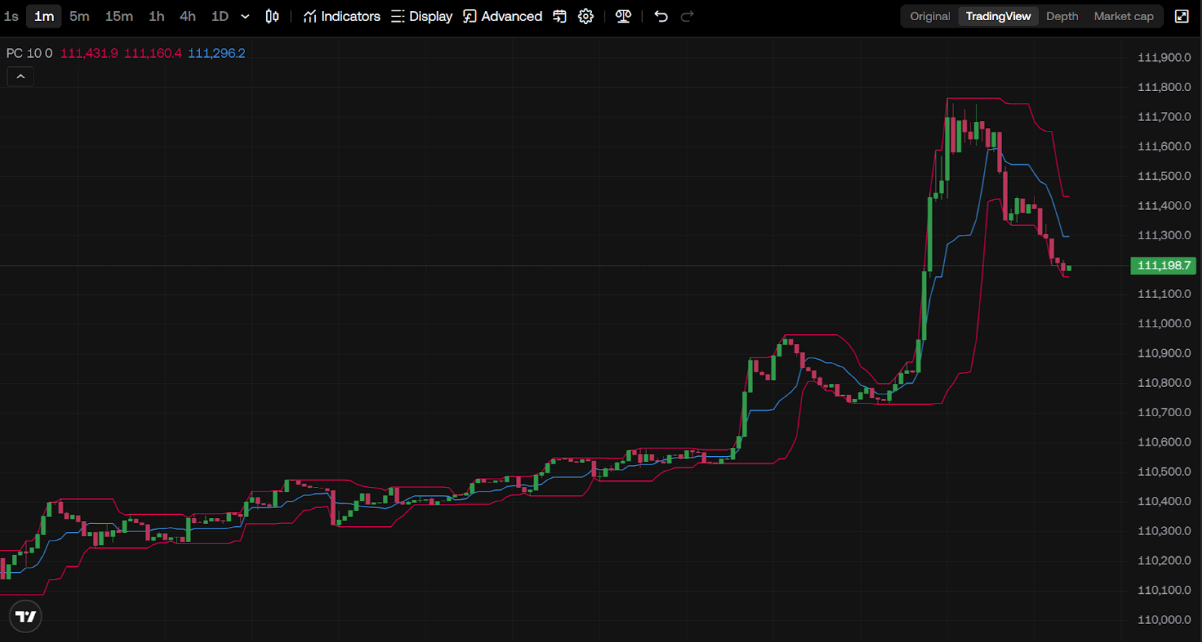Click the chart settings gear icon
The width and height of the screenshot is (1202, 642).
click(x=586, y=16)
